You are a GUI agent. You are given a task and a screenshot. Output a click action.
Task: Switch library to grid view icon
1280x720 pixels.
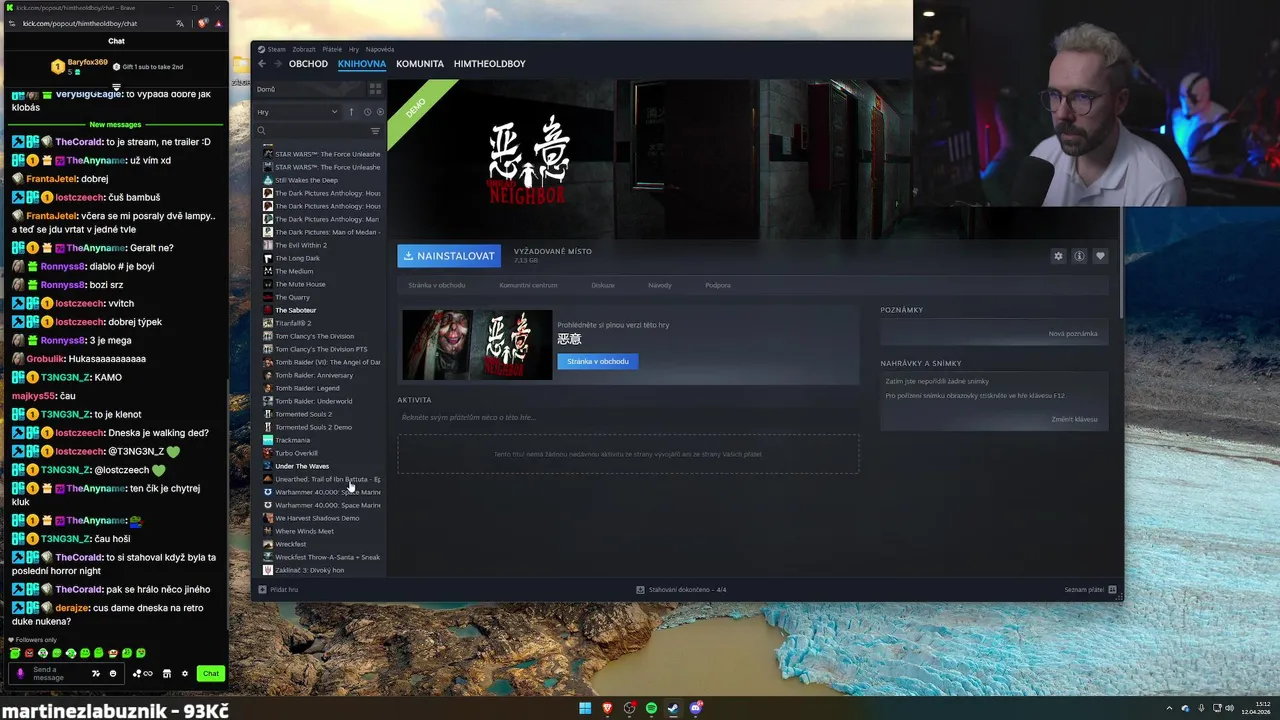click(x=375, y=89)
